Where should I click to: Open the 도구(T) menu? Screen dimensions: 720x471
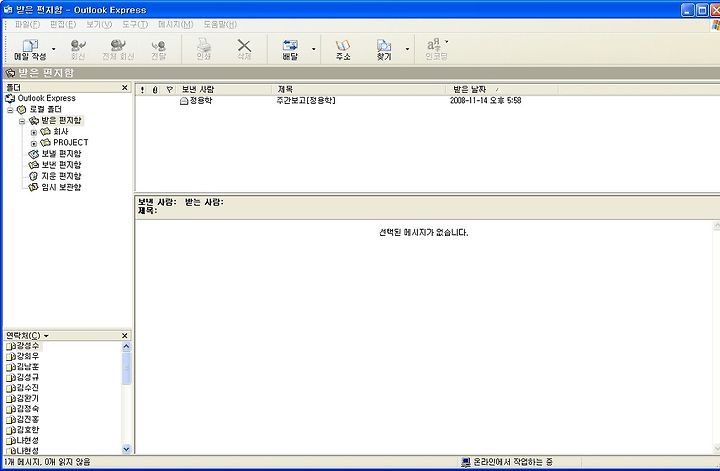pos(135,24)
